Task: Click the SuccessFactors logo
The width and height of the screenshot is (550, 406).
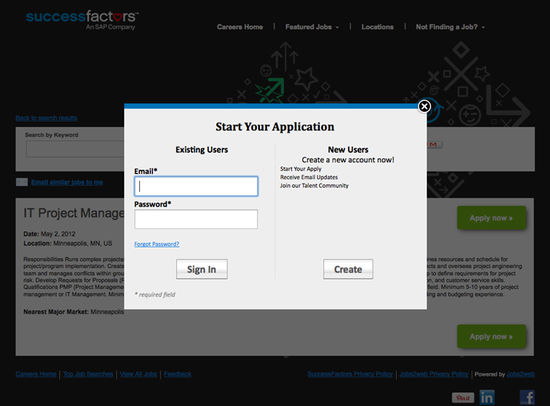Action: click(82, 20)
